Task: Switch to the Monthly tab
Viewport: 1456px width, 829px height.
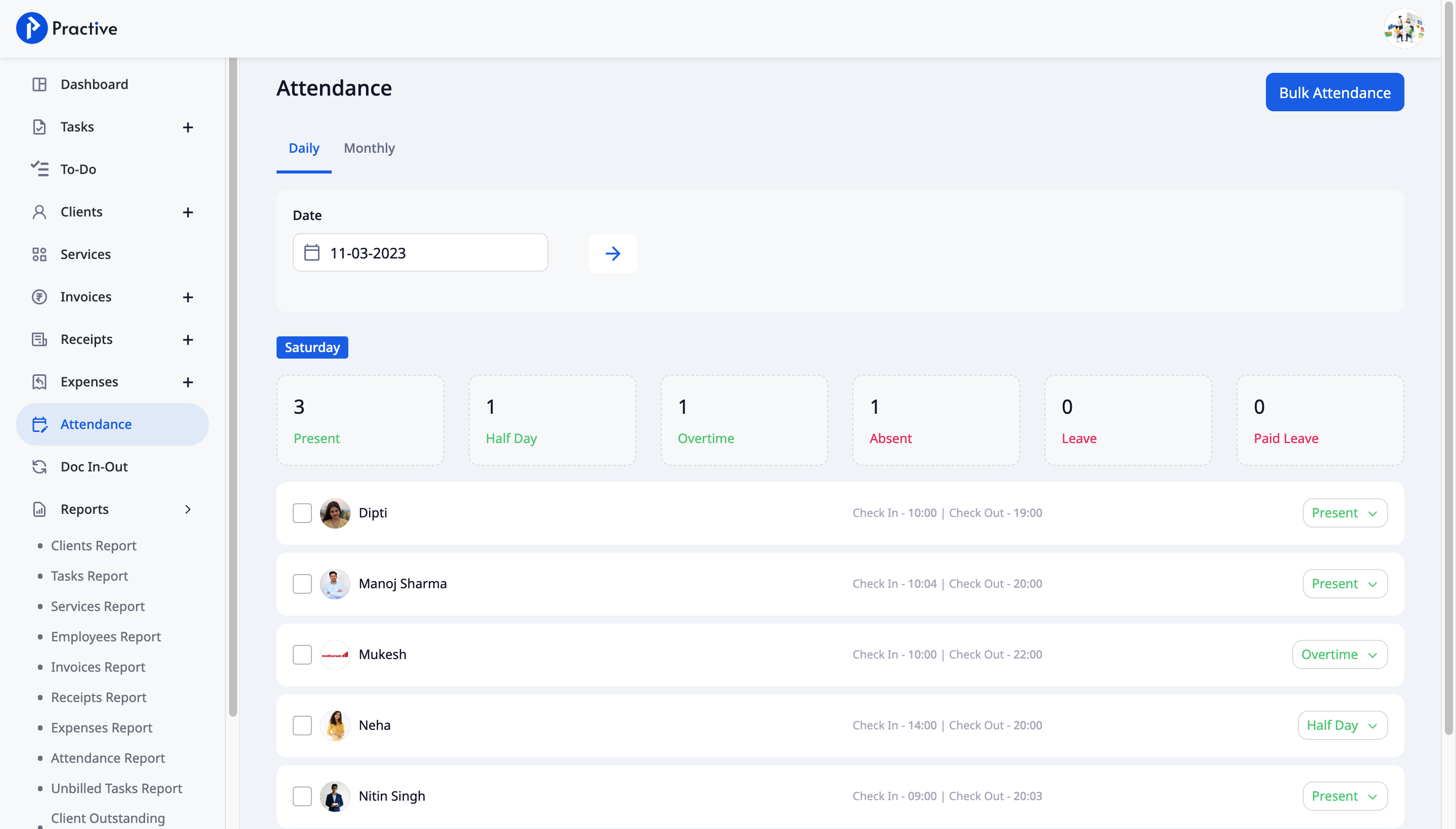Action: coord(369,148)
